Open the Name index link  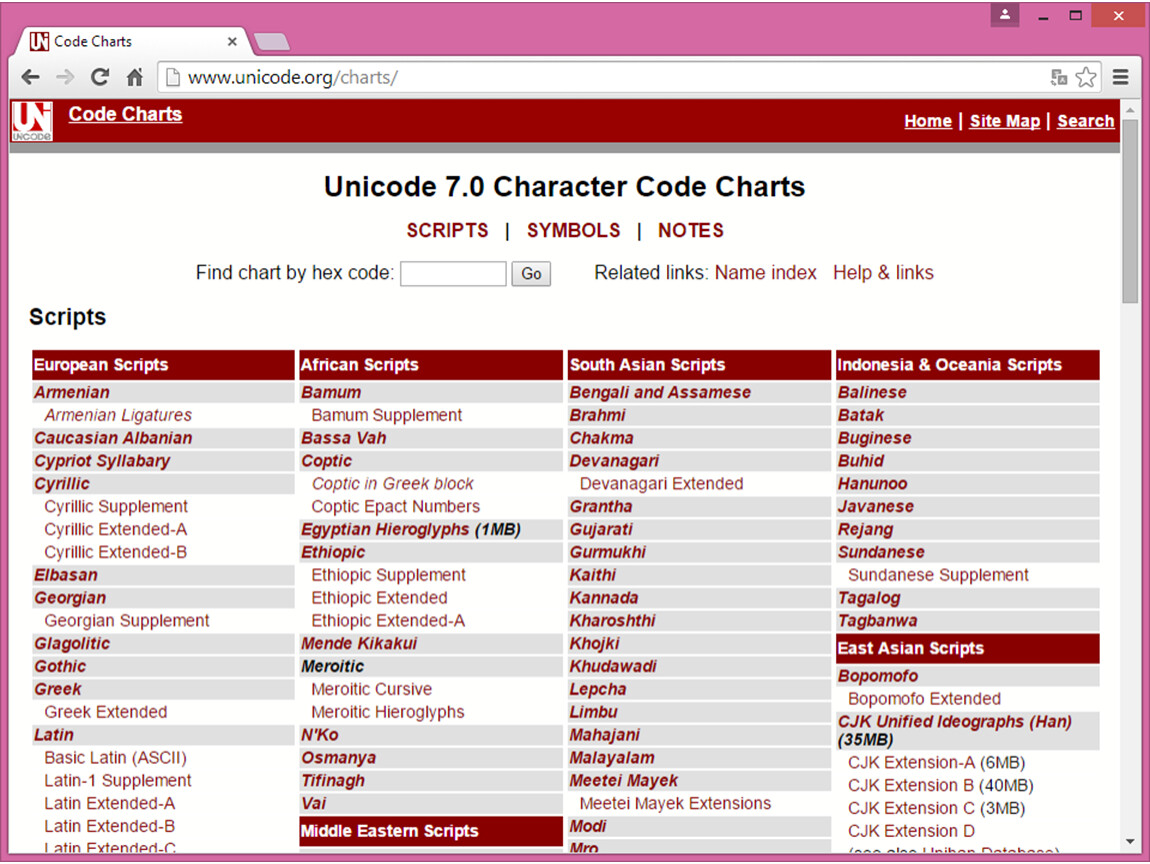point(765,273)
